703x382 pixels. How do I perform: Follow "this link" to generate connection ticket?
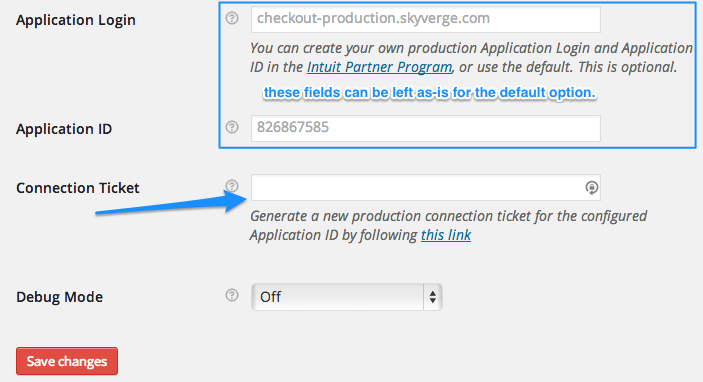coord(446,235)
